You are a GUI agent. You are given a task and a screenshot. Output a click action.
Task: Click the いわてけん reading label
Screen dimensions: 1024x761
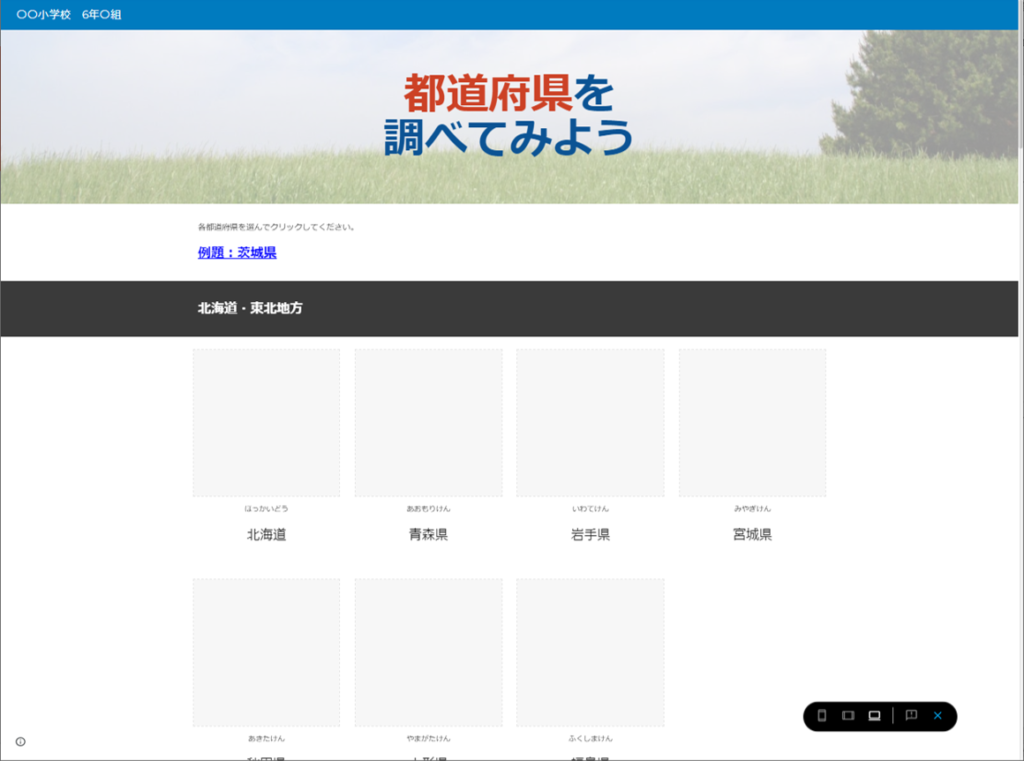(x=590, y=508)
